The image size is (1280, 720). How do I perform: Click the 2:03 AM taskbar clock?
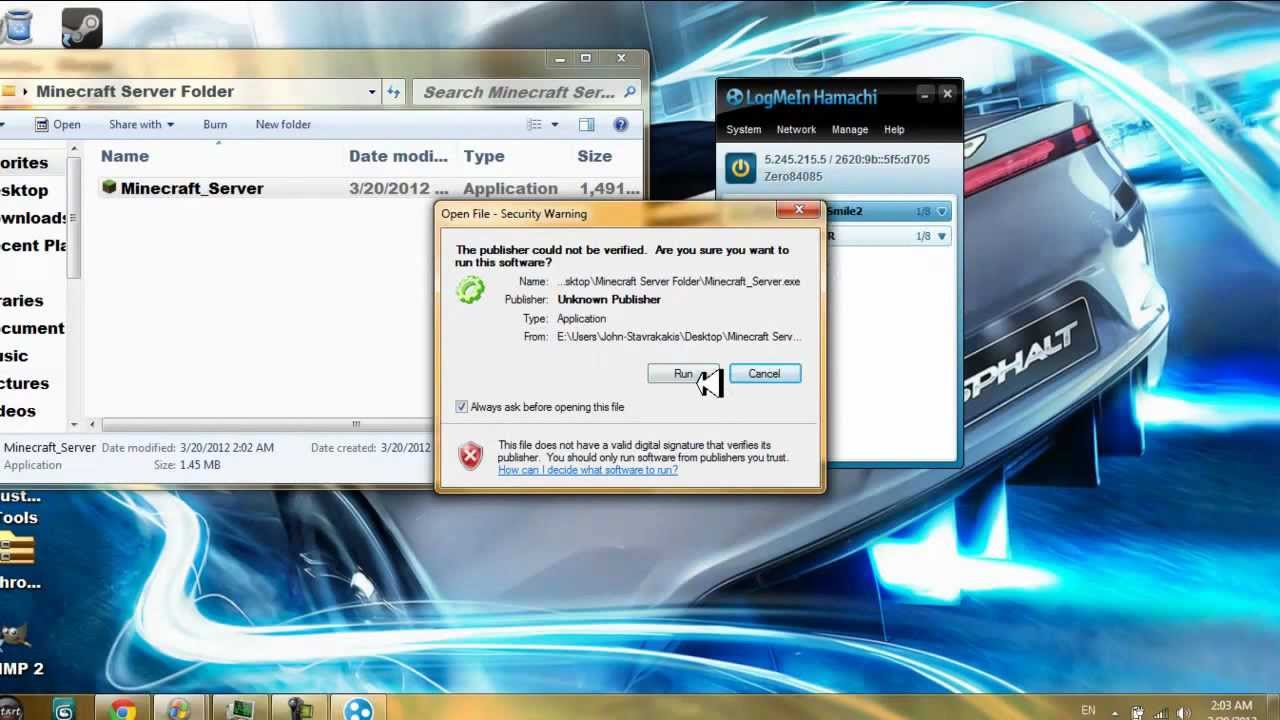pos(1231,706)
